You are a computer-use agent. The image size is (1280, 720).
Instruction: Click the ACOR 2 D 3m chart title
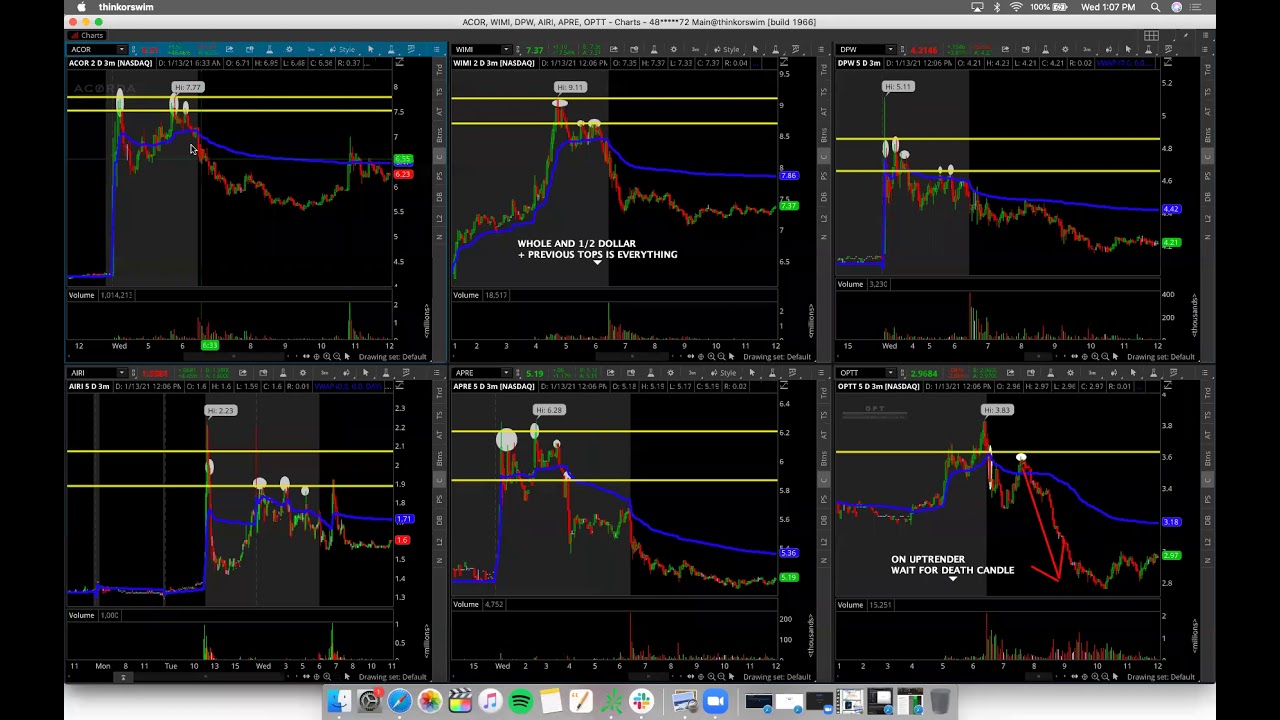(x=110, y=63)
